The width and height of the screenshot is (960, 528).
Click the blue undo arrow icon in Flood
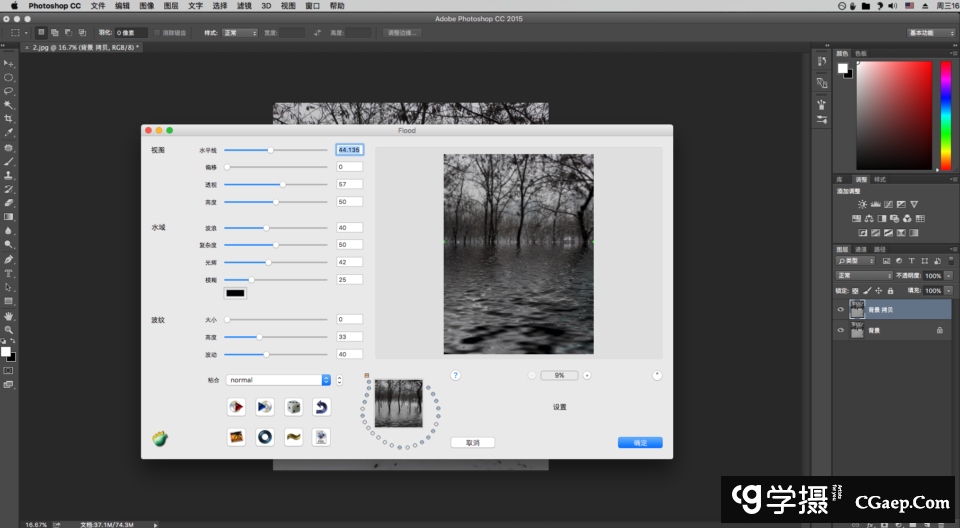tap(321, 407)
